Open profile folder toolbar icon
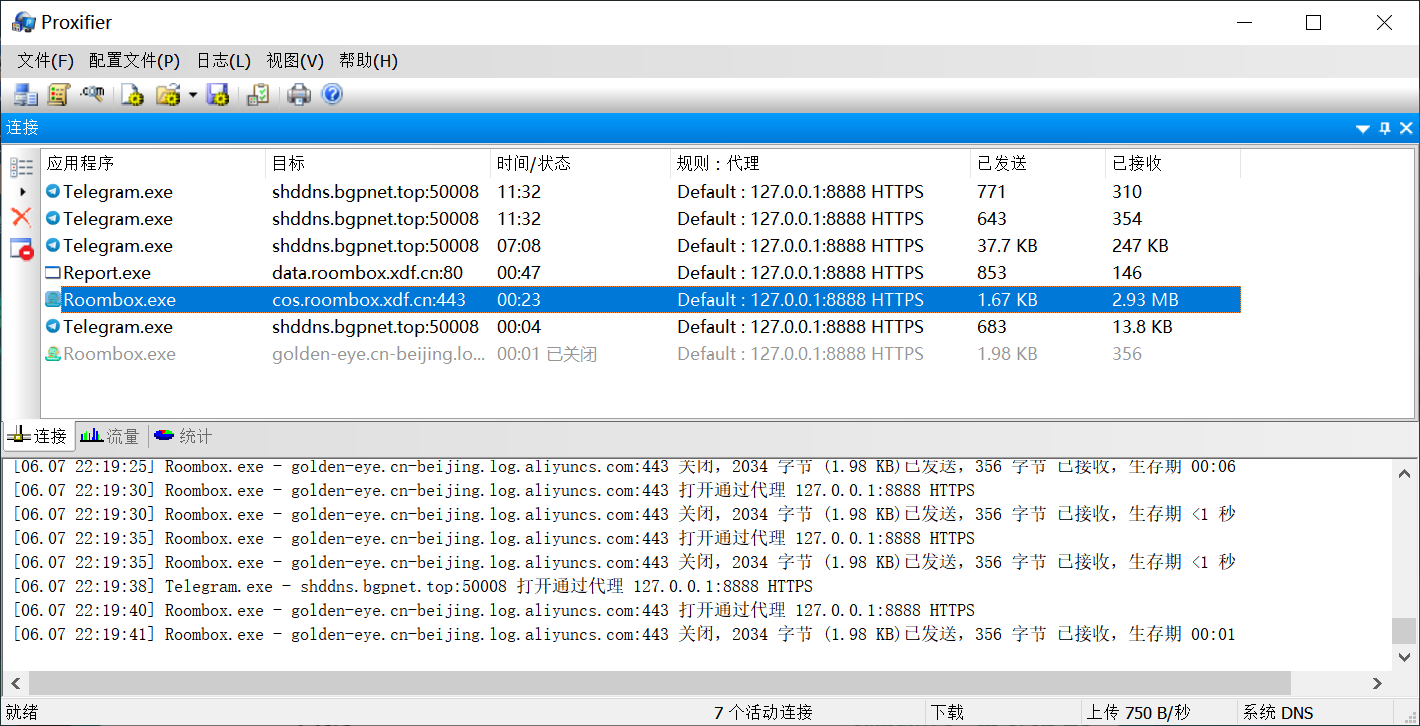Screen dimensions: 1420x726 coord(168,95)
